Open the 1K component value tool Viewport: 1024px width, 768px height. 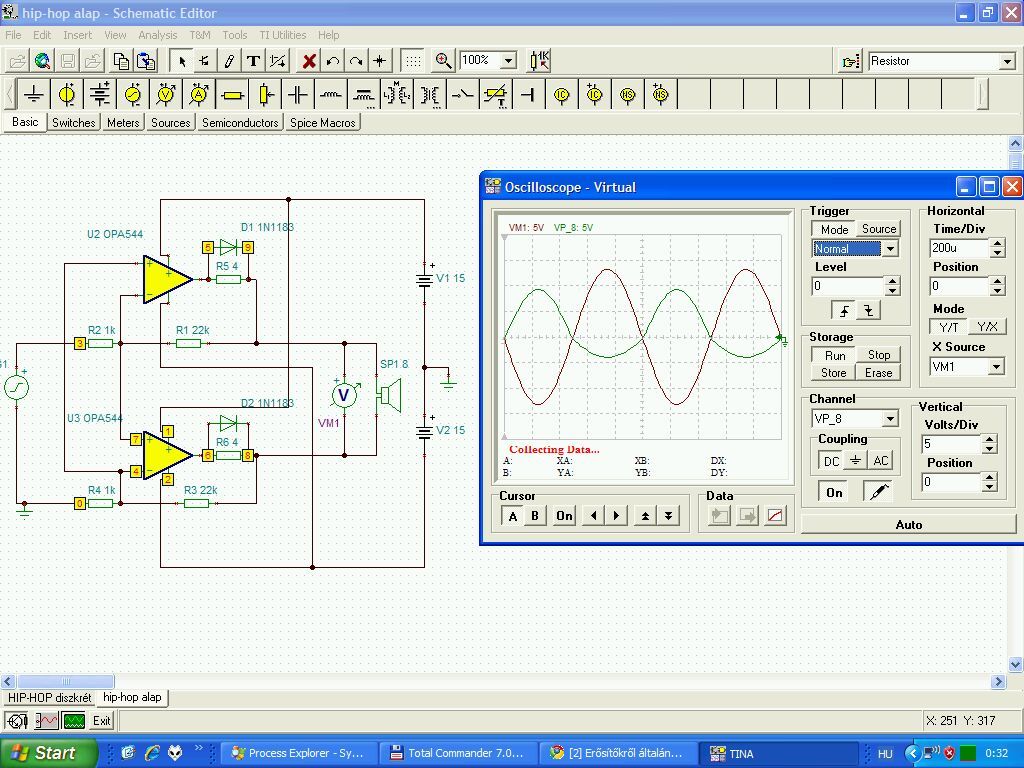pyautogui.click(x=540, y=61)
